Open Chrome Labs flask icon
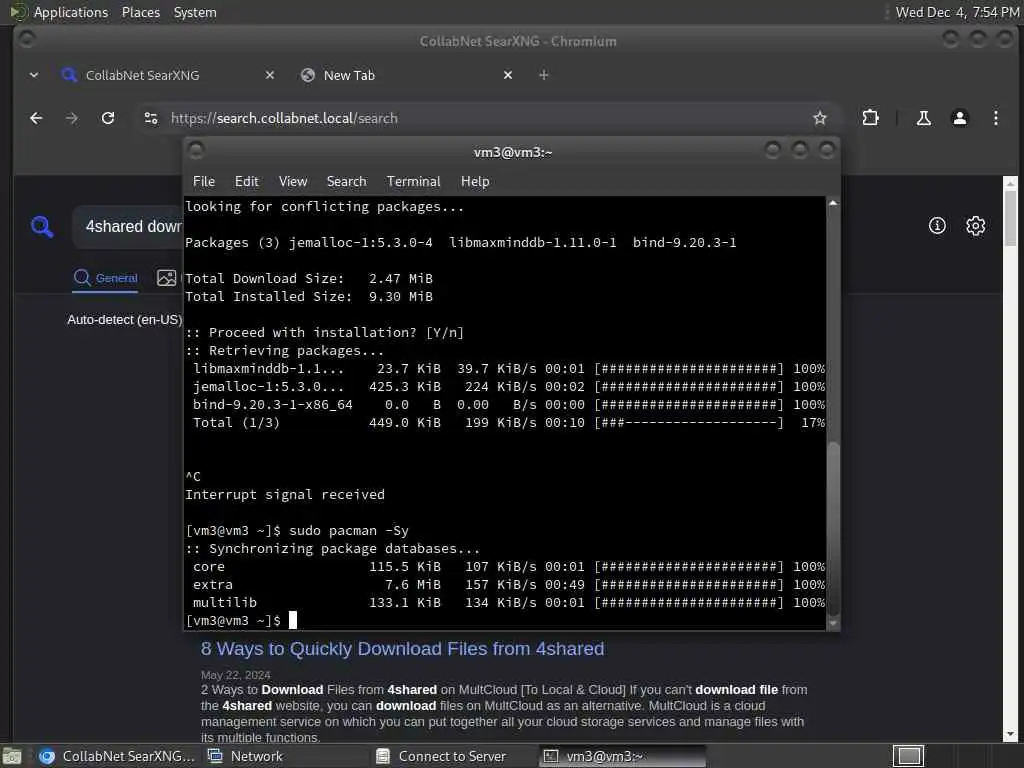This screenshot has height=768, width=1024. (x=923, y=118)
